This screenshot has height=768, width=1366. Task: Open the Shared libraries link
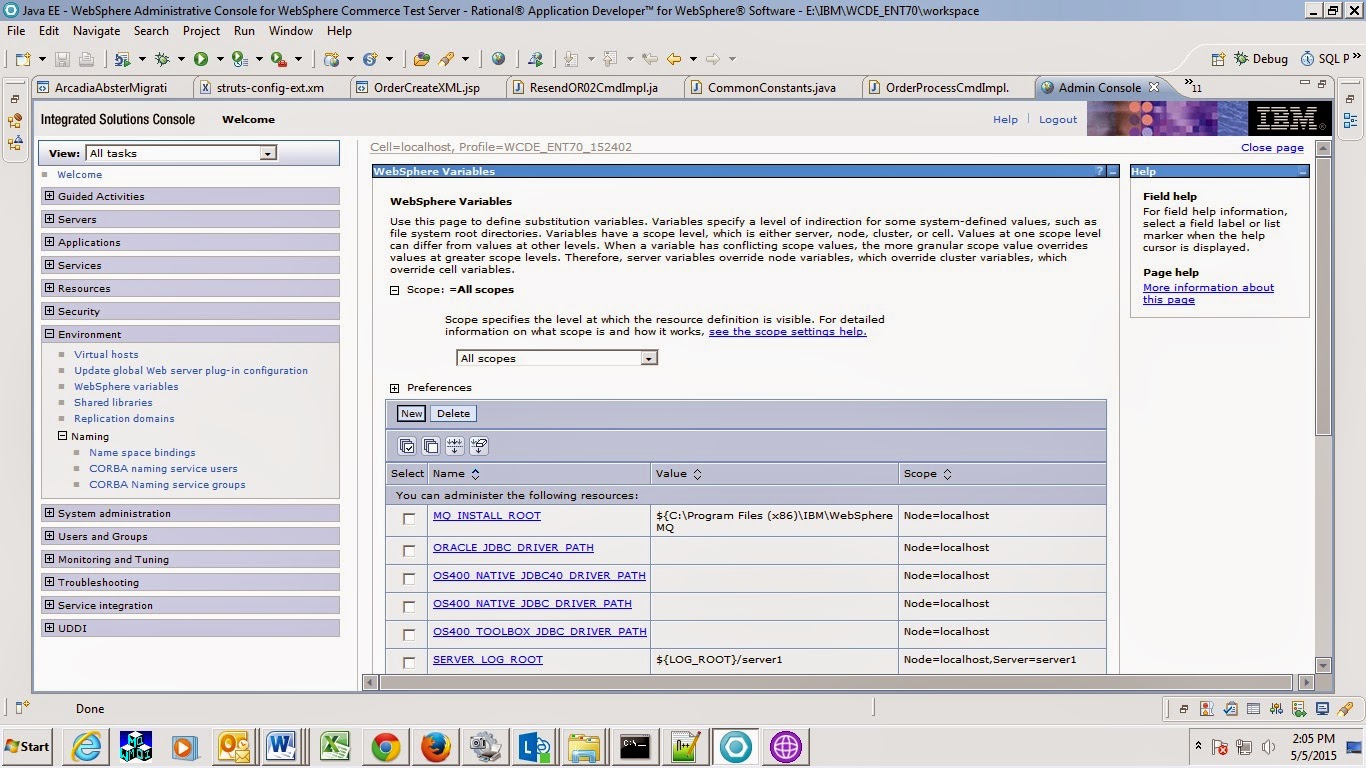point(113,403)
